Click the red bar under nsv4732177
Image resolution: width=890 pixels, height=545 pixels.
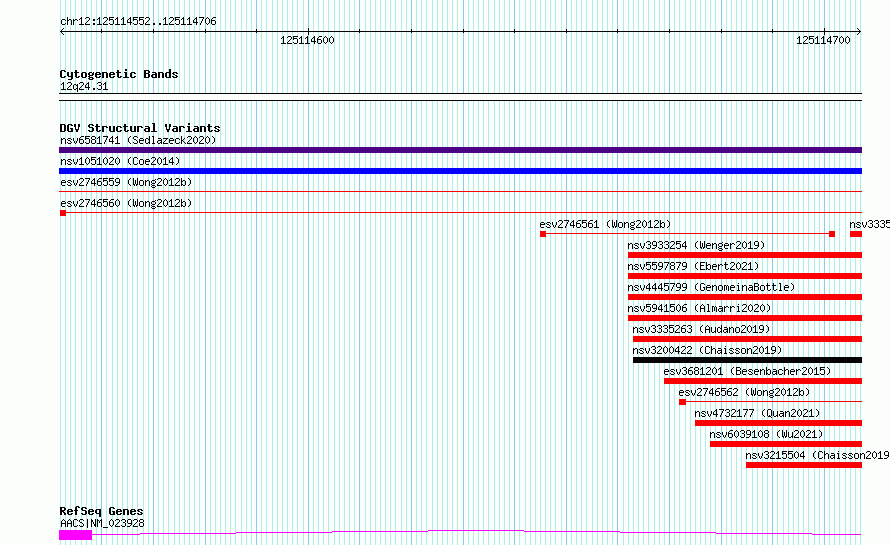(x=778, y=423)
